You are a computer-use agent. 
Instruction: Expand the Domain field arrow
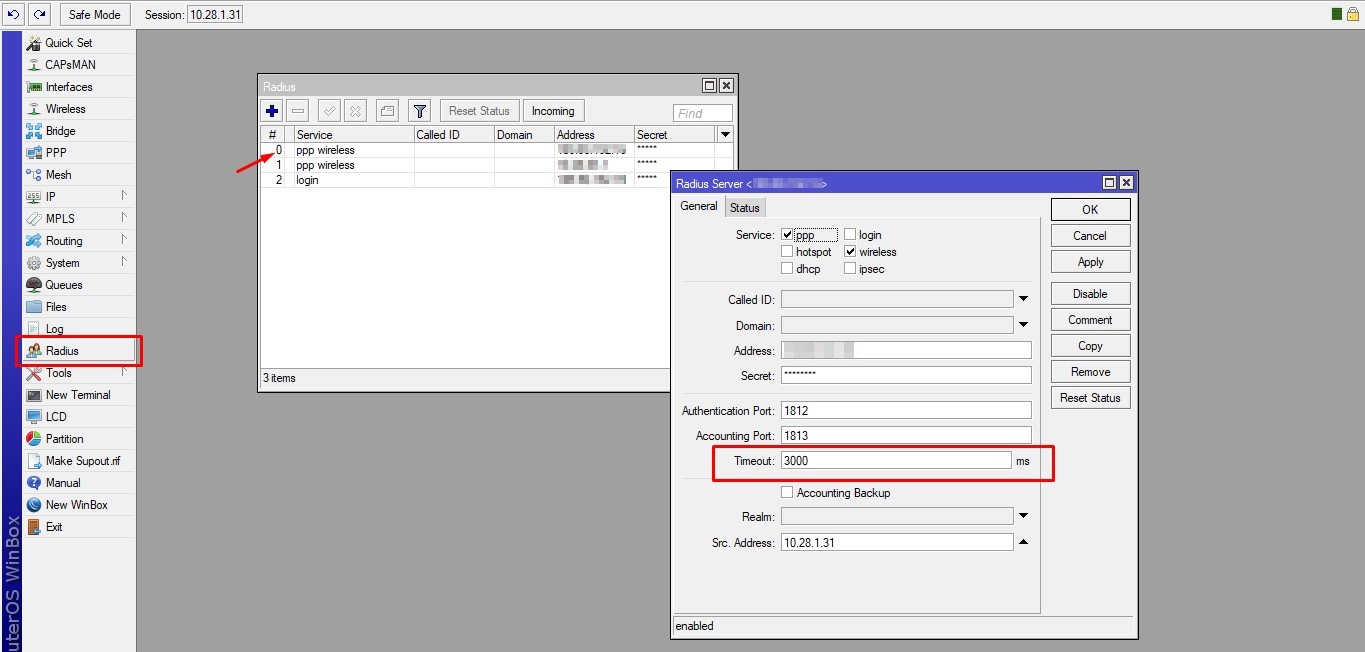[1024, 325]
